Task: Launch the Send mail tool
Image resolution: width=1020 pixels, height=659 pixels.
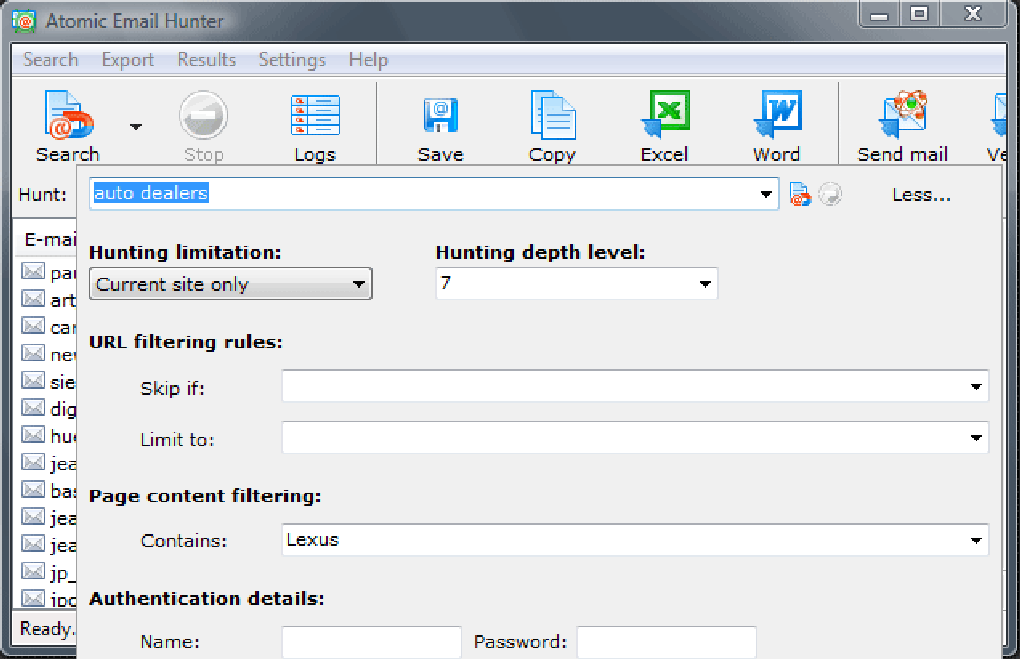Action: click(x=902, y=126)
